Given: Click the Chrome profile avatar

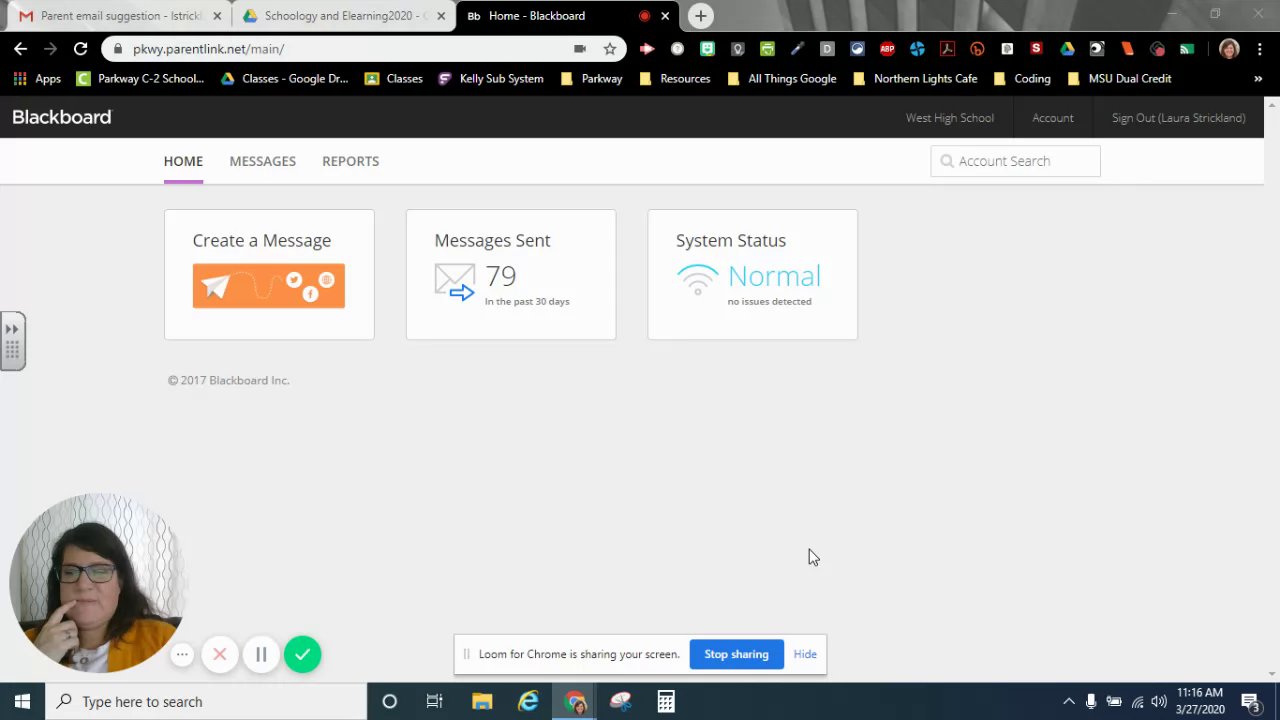Looking at the screenshot, I should coord(1229,48).
